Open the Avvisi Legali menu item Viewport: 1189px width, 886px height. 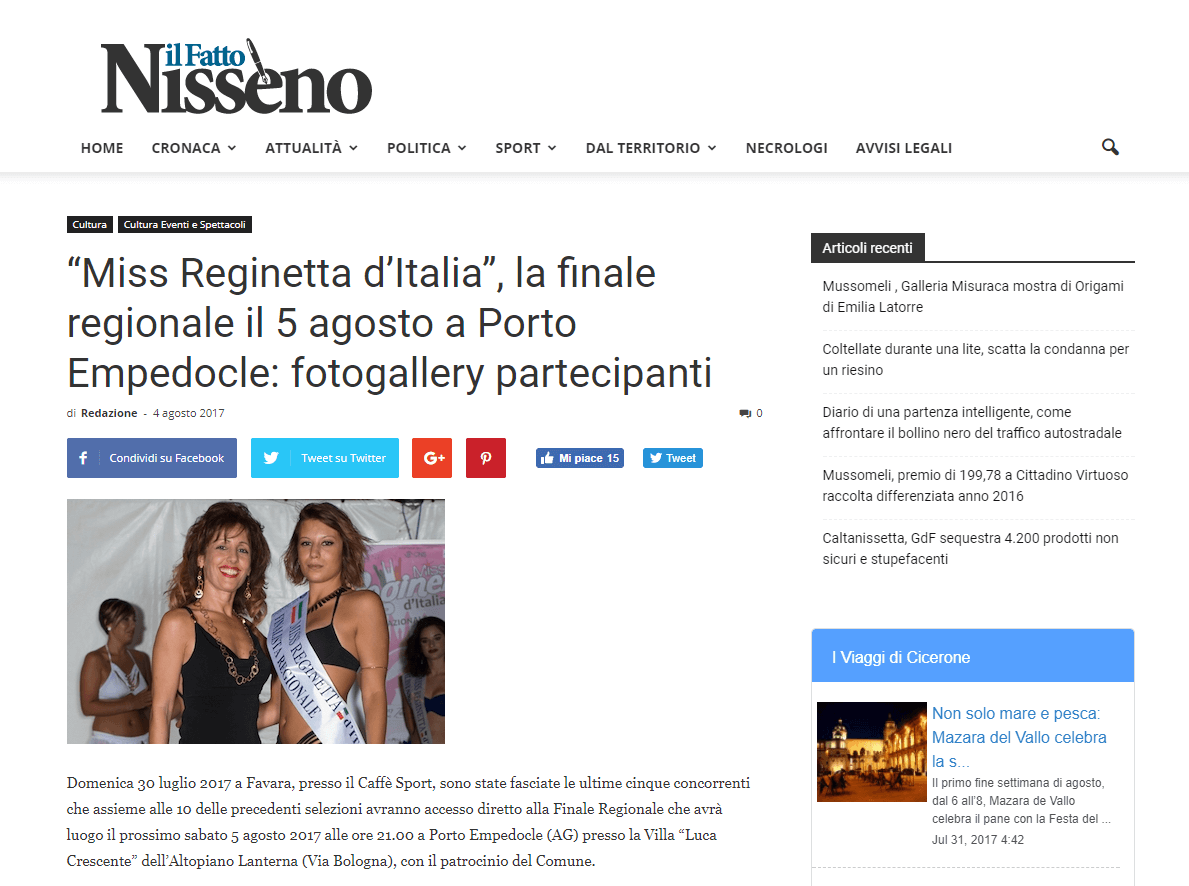[x=904, y=148]
